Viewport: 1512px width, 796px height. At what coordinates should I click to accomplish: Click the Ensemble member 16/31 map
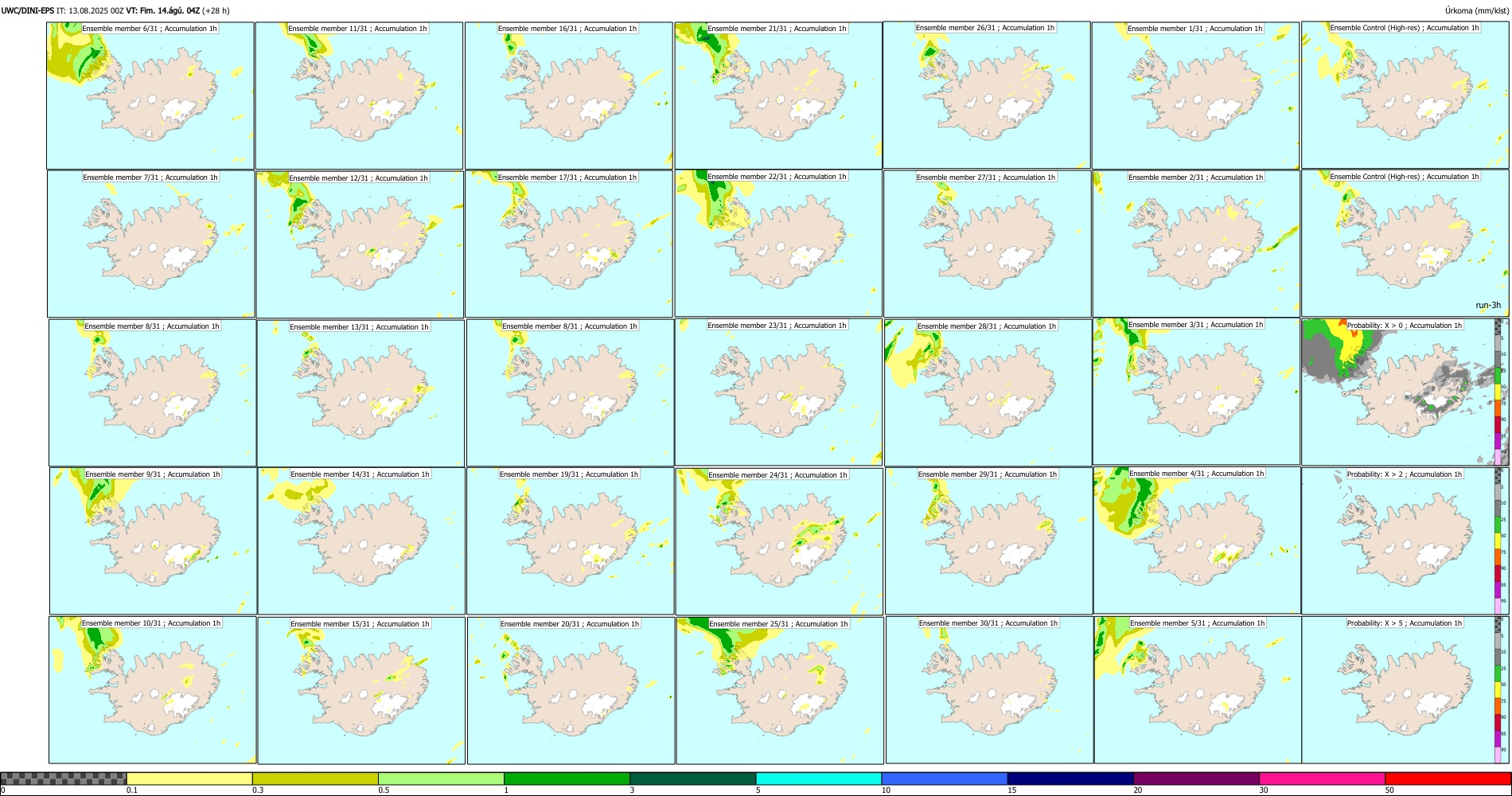pyautogui.click(x=568, y=96)
